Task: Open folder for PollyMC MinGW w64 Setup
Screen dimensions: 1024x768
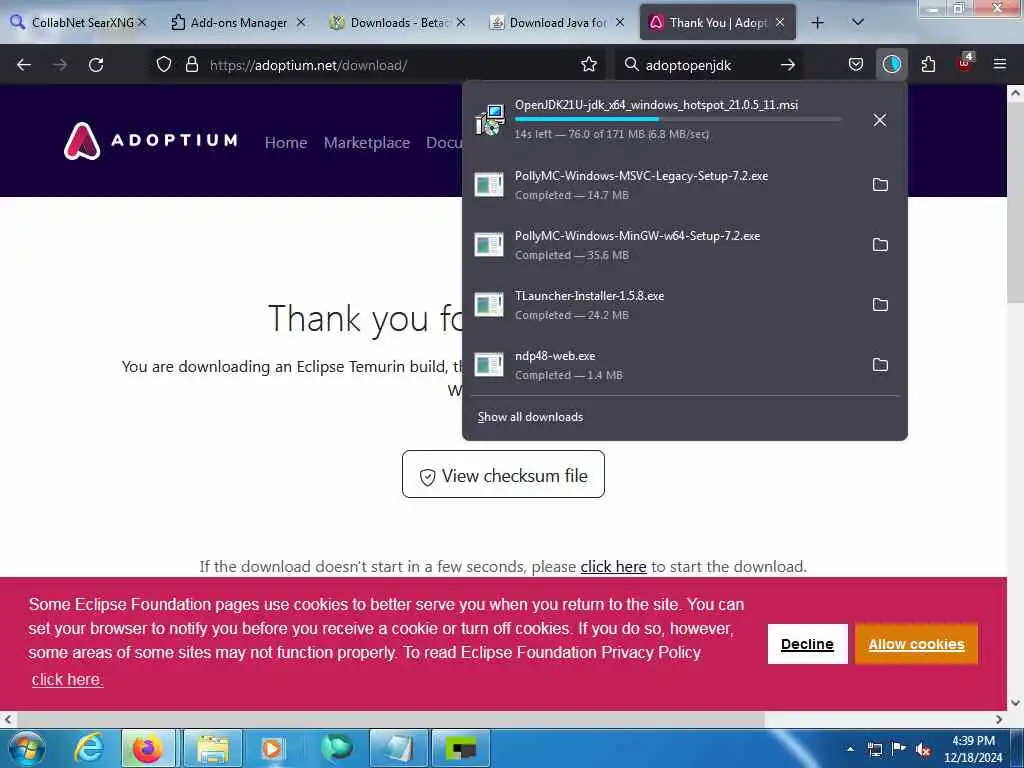Action: coord(880,245)
